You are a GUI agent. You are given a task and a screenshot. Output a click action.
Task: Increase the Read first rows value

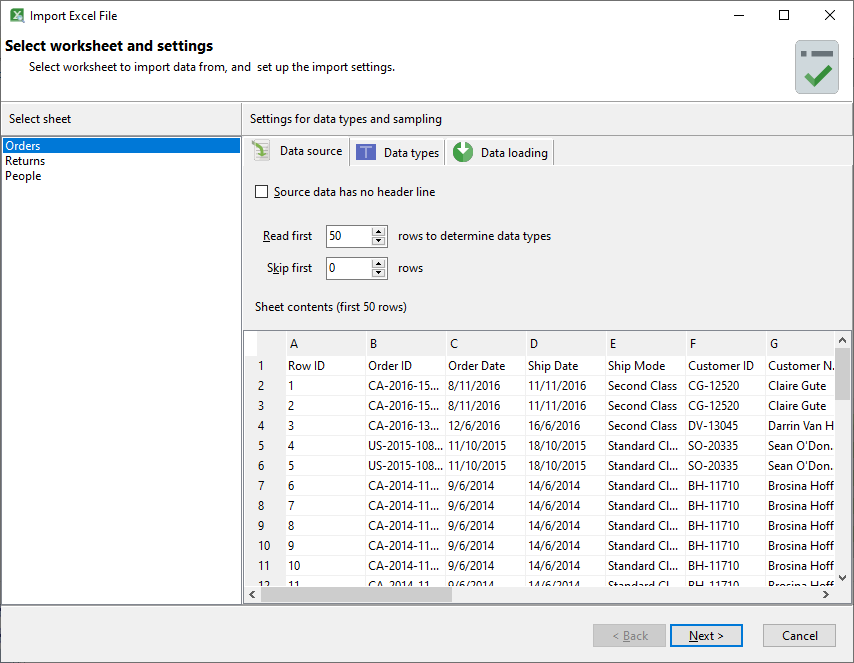tap(379, 232)
